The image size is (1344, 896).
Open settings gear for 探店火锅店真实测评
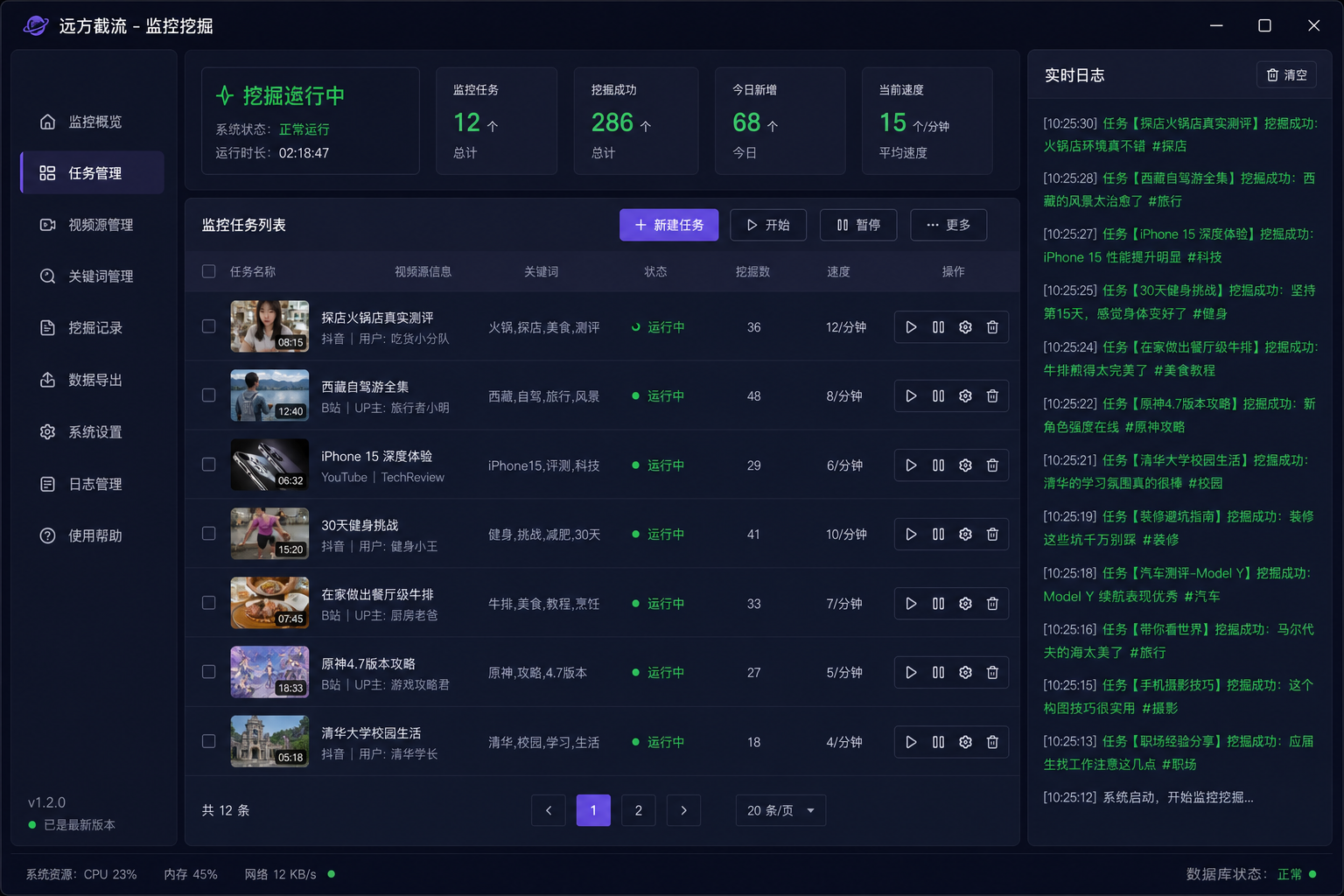click(965, 327)
